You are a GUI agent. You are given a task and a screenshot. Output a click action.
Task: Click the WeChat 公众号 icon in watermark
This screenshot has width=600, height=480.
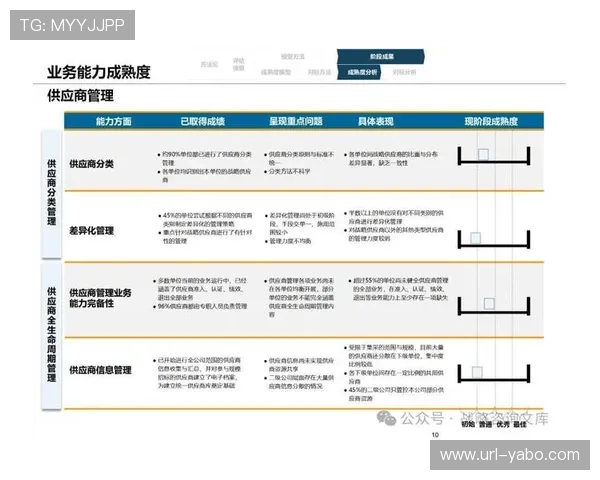tap(384, 418)
